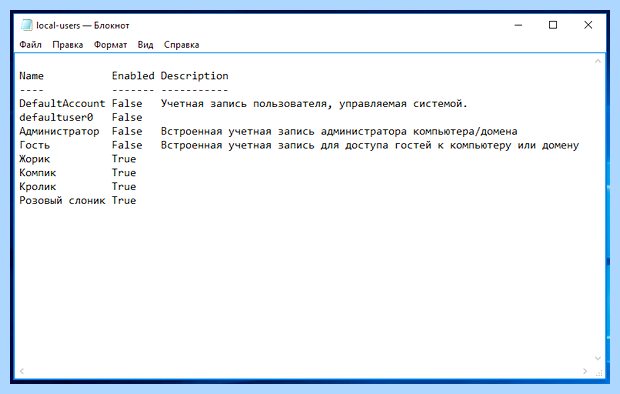Click 'True' in the Кролик row
Screen dimensions: 620x394
(124, 186)
